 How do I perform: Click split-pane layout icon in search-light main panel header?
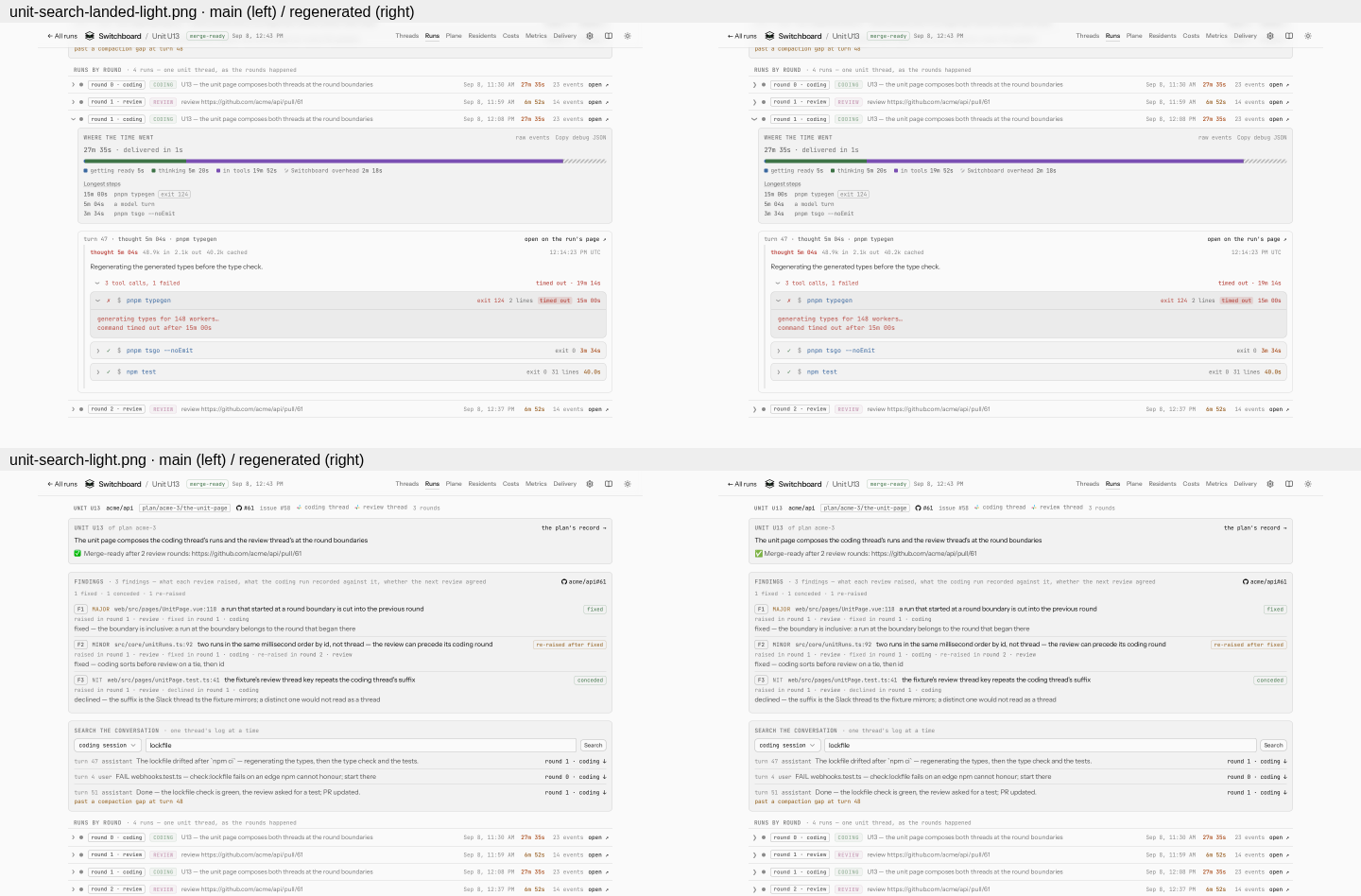point(609,484)
